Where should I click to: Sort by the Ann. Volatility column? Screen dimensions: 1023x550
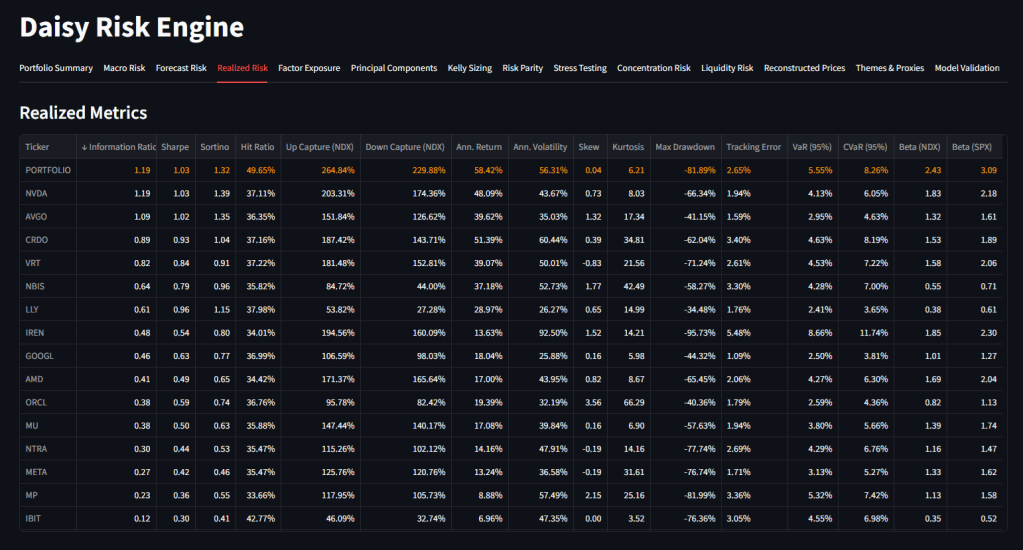coord(540,147)
